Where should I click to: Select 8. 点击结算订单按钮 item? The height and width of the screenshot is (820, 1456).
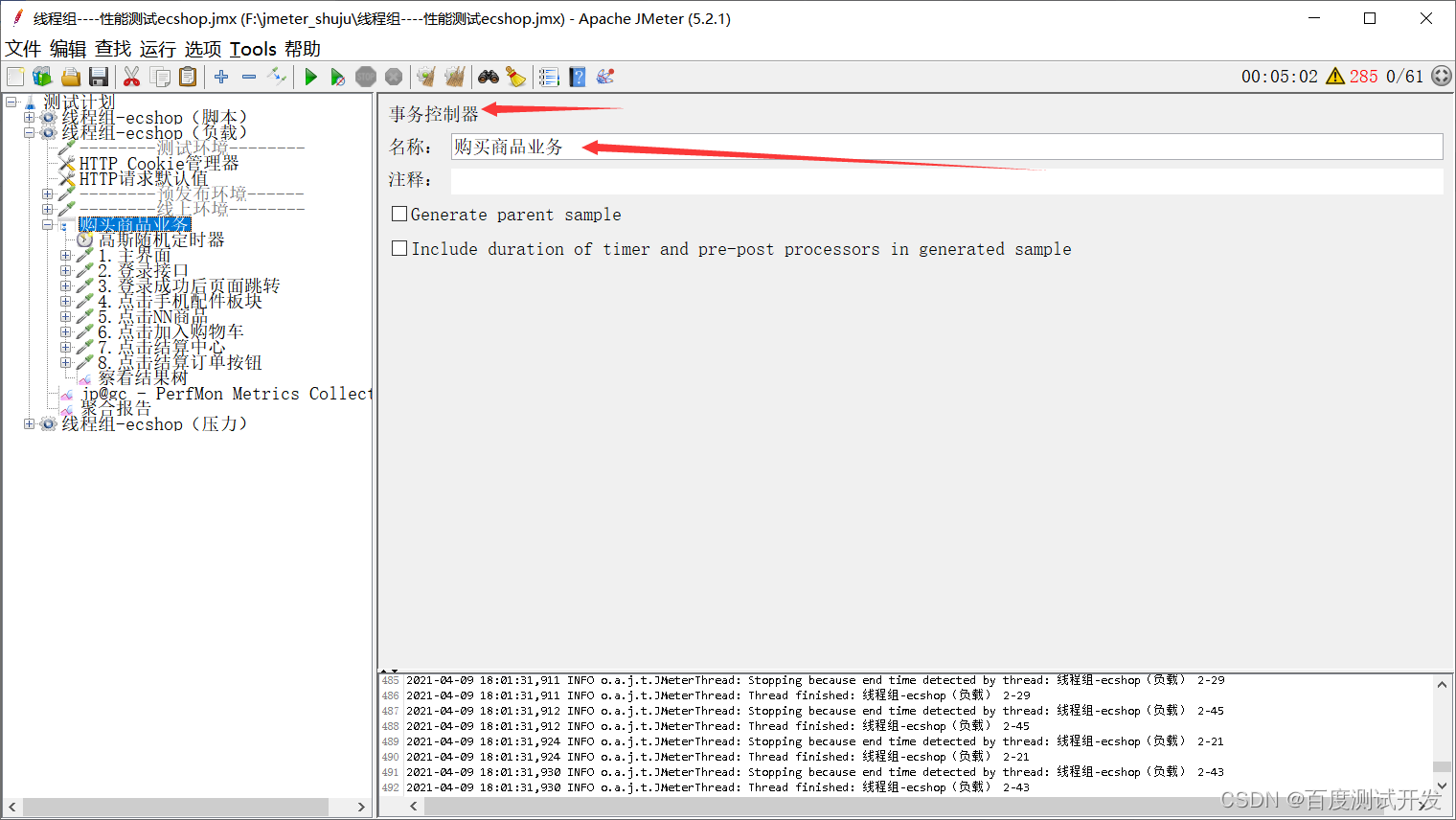[180, 363]
